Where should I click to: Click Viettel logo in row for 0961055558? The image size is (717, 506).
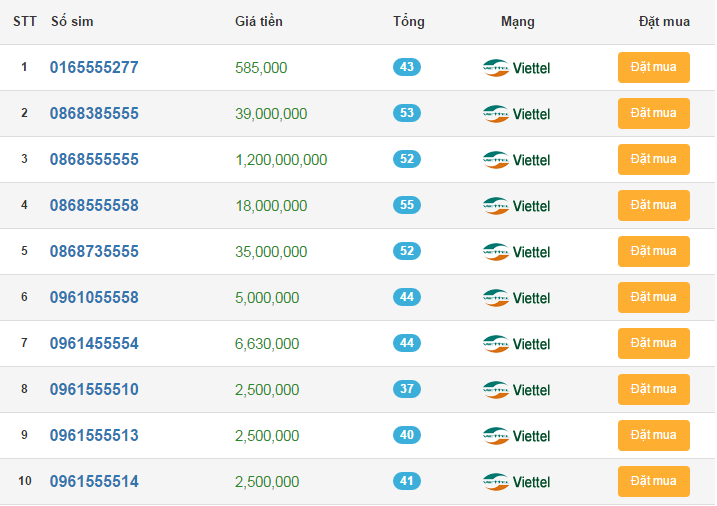pos(516,298)
